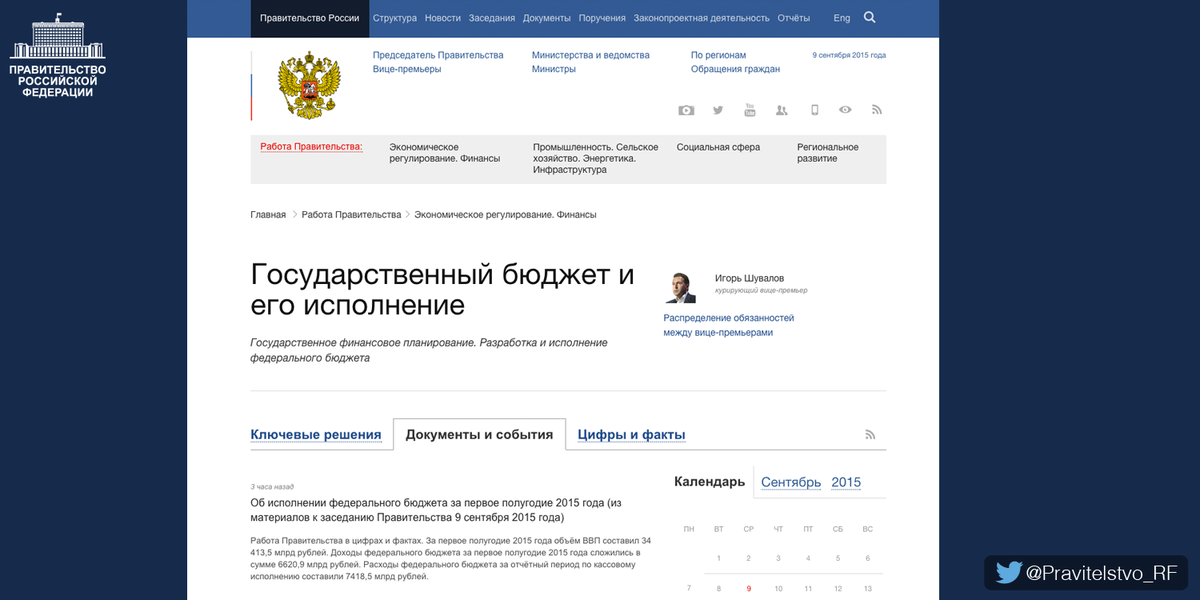Screen dimensions: 1200x600
Task: Open Законопроектная деятельность menu item
Action: [x=702, y=18]
